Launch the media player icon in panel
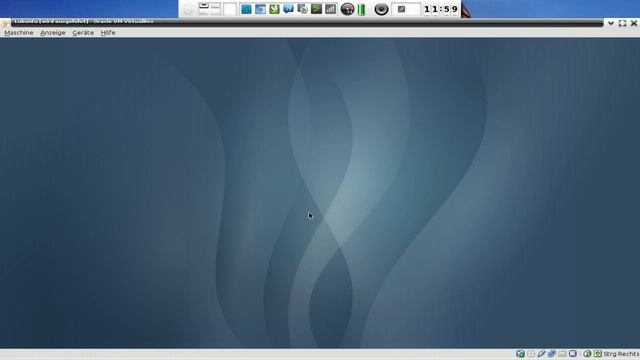 coord(302,9)
